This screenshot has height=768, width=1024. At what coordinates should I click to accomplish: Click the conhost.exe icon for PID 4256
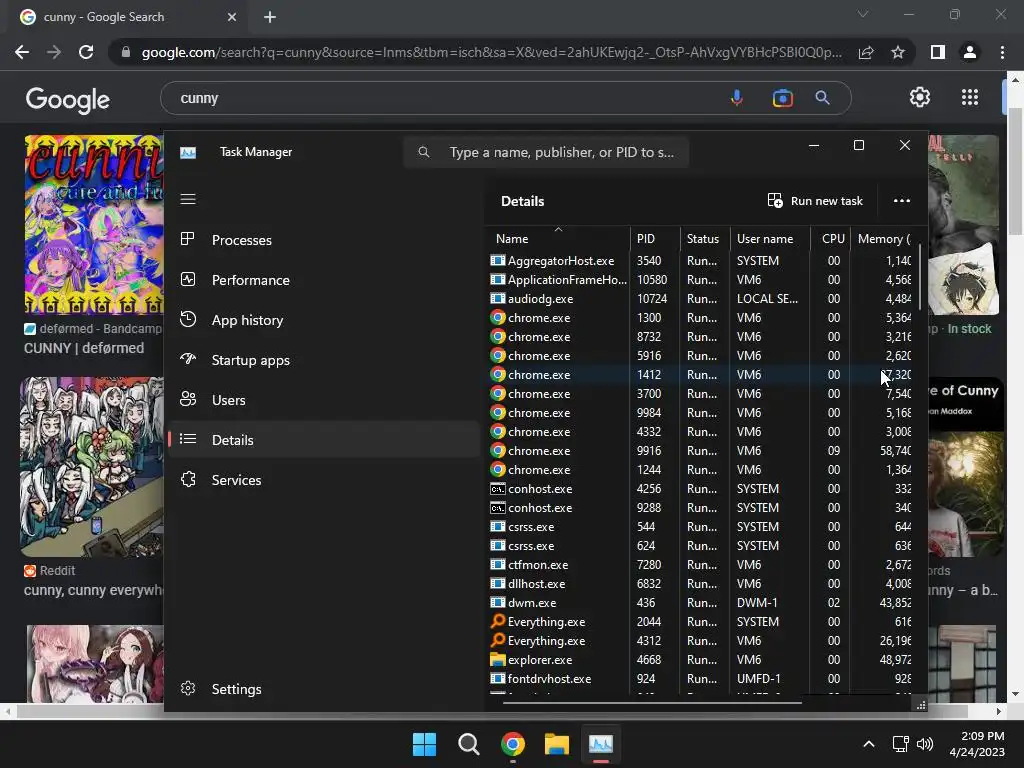(498, 488)
